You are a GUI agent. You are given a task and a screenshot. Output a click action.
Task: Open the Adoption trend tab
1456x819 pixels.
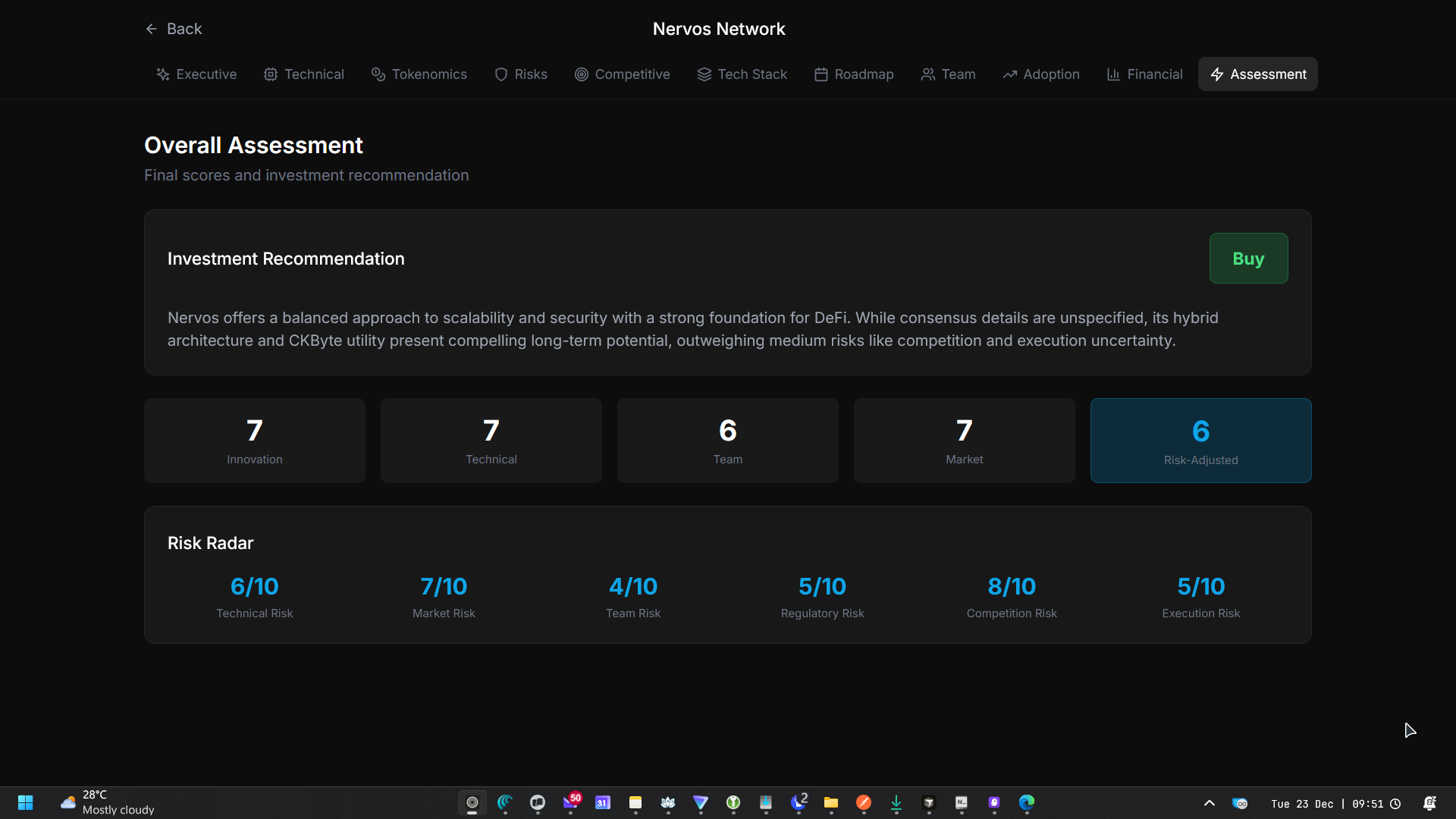click(x=1040, y=74)
